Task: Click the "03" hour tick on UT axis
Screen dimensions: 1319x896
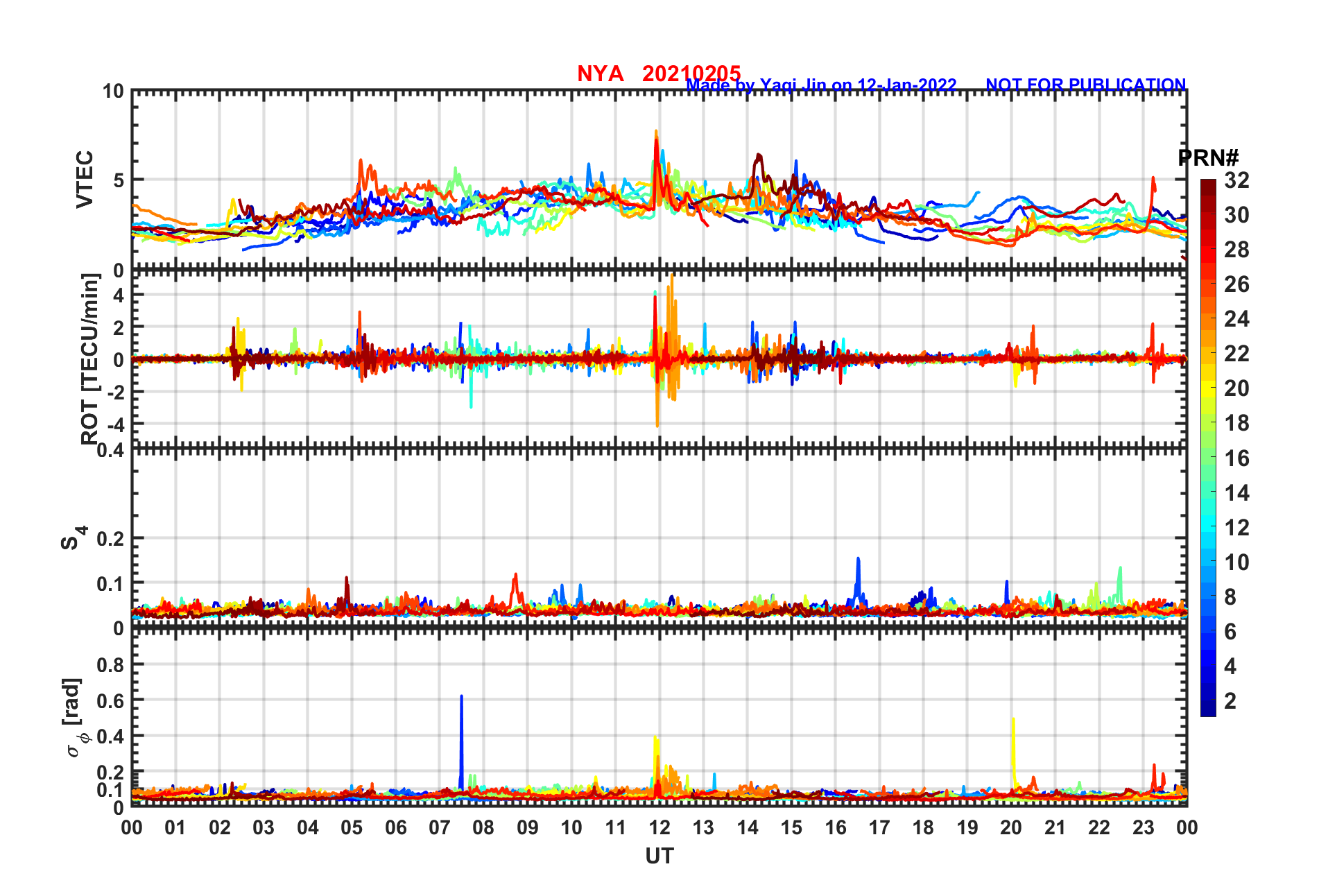Action: point(264,827)
